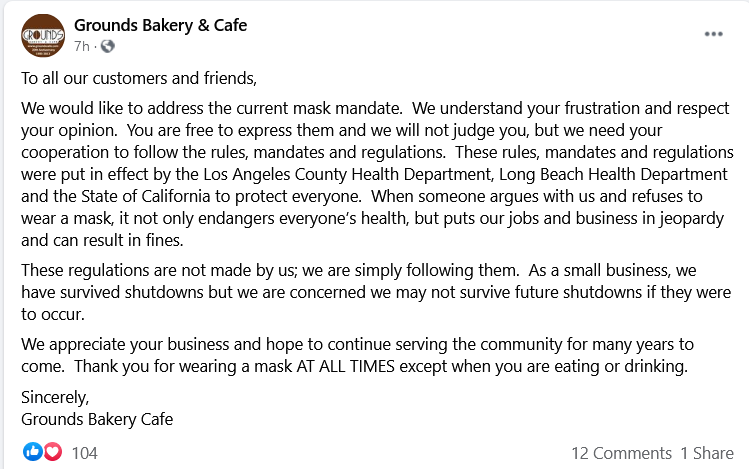749x469 pixels.
Task: Click the mask mandate paragraph text
Action: (377, 174)
